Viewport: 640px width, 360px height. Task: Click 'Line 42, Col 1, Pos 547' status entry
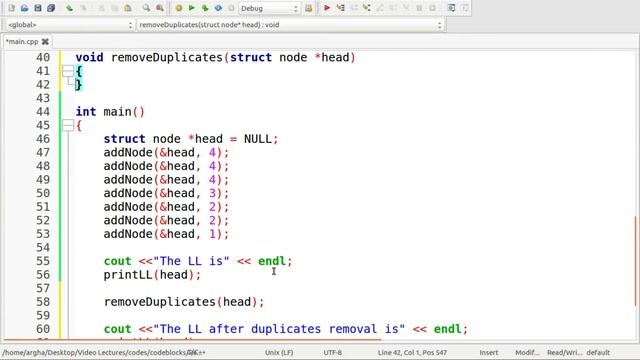click(412, 352)
